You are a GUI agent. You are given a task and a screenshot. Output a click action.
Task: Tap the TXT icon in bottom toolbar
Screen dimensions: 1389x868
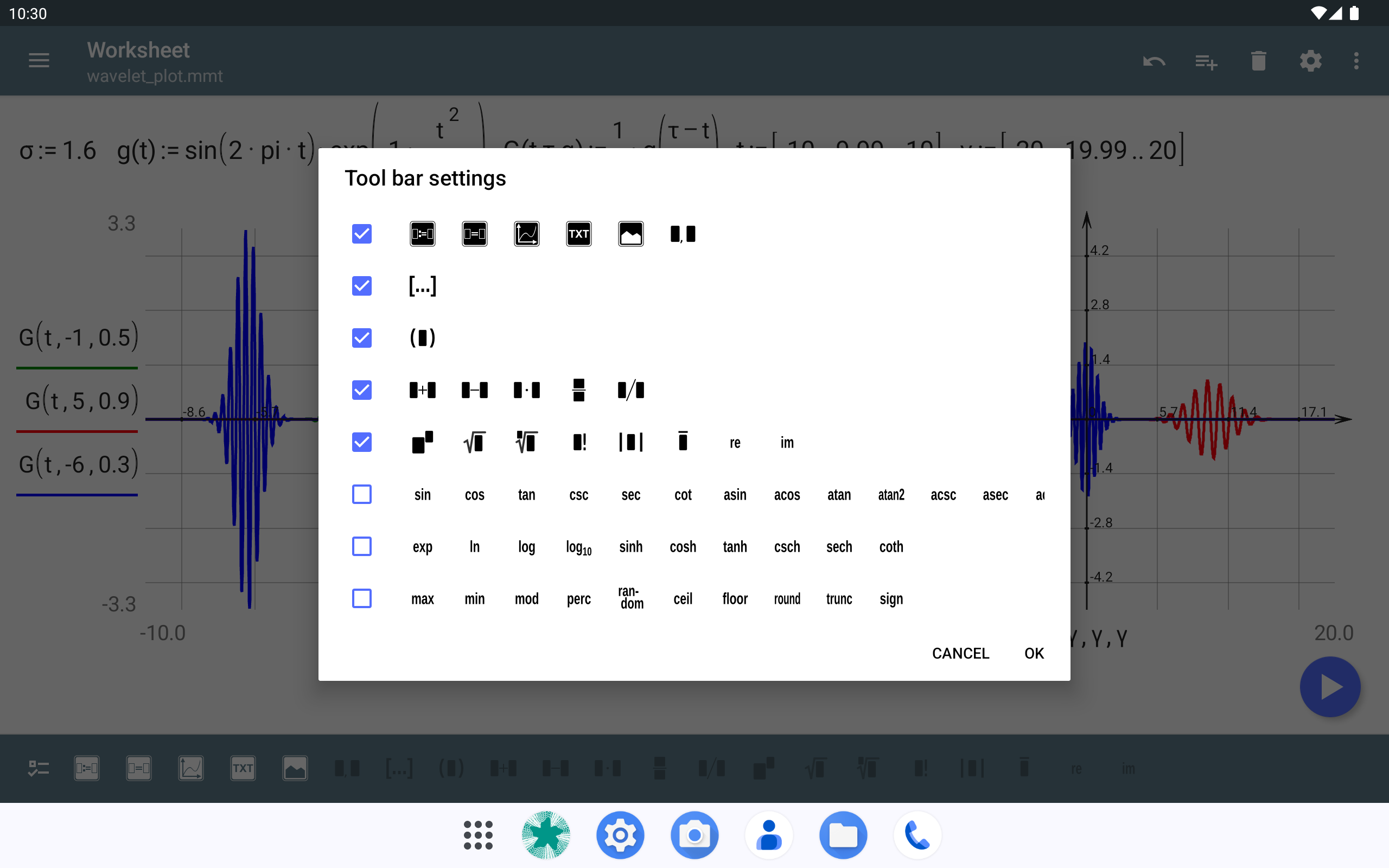point(243,769)
